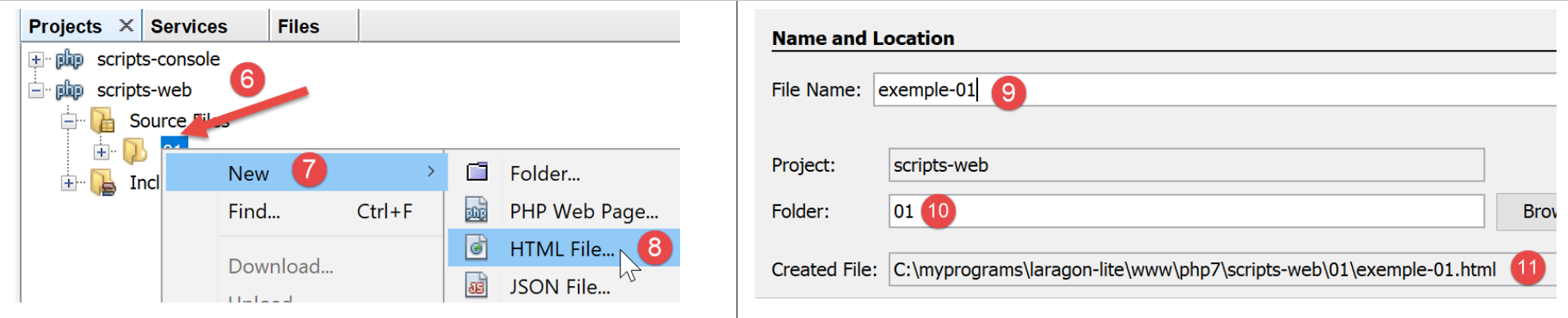Viewport: 1568px width, 318px height.
Task: Open the Files tab
Action: [298, 26]
